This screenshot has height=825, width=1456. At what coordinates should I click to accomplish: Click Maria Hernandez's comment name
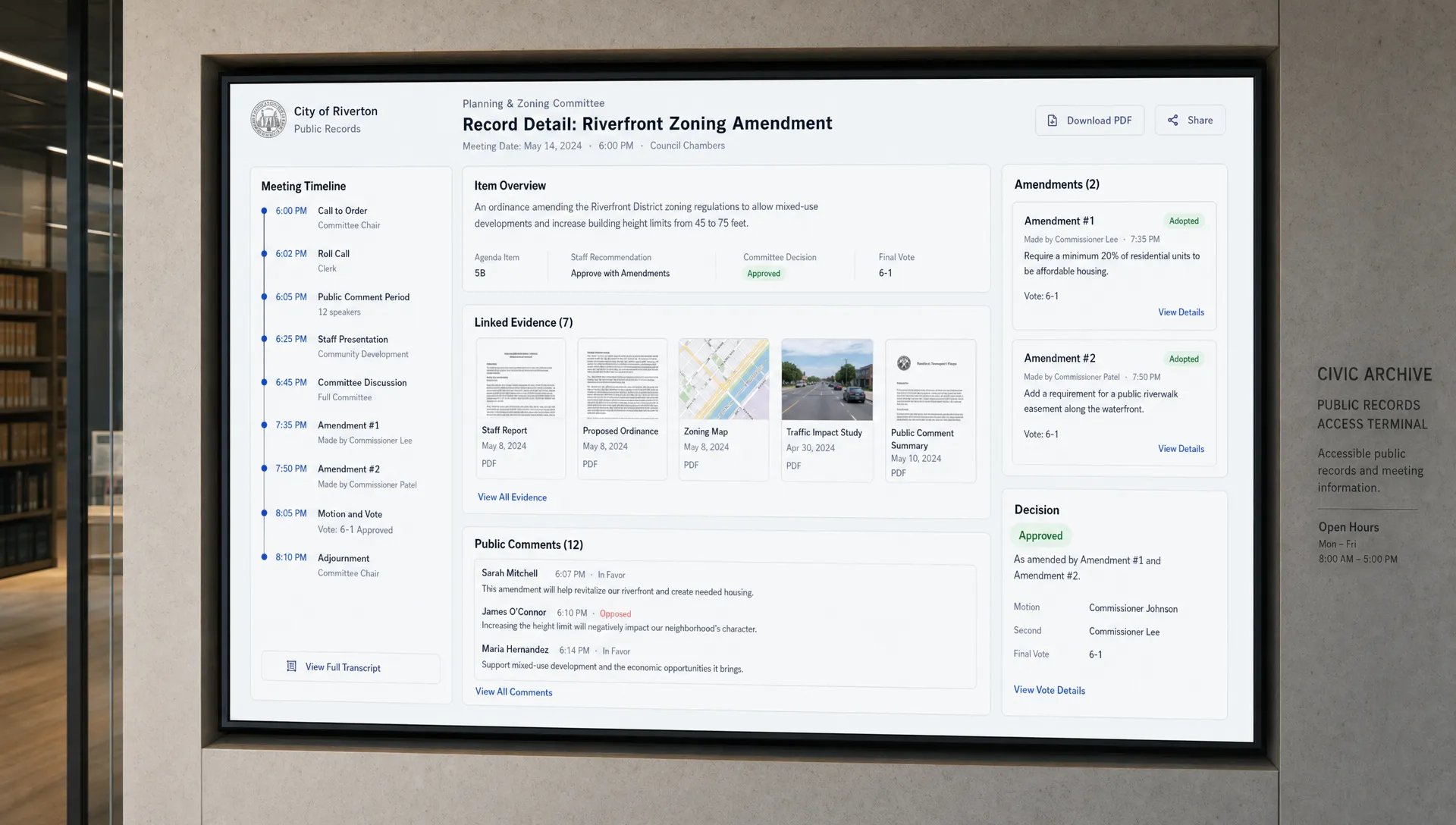[515, 649]
